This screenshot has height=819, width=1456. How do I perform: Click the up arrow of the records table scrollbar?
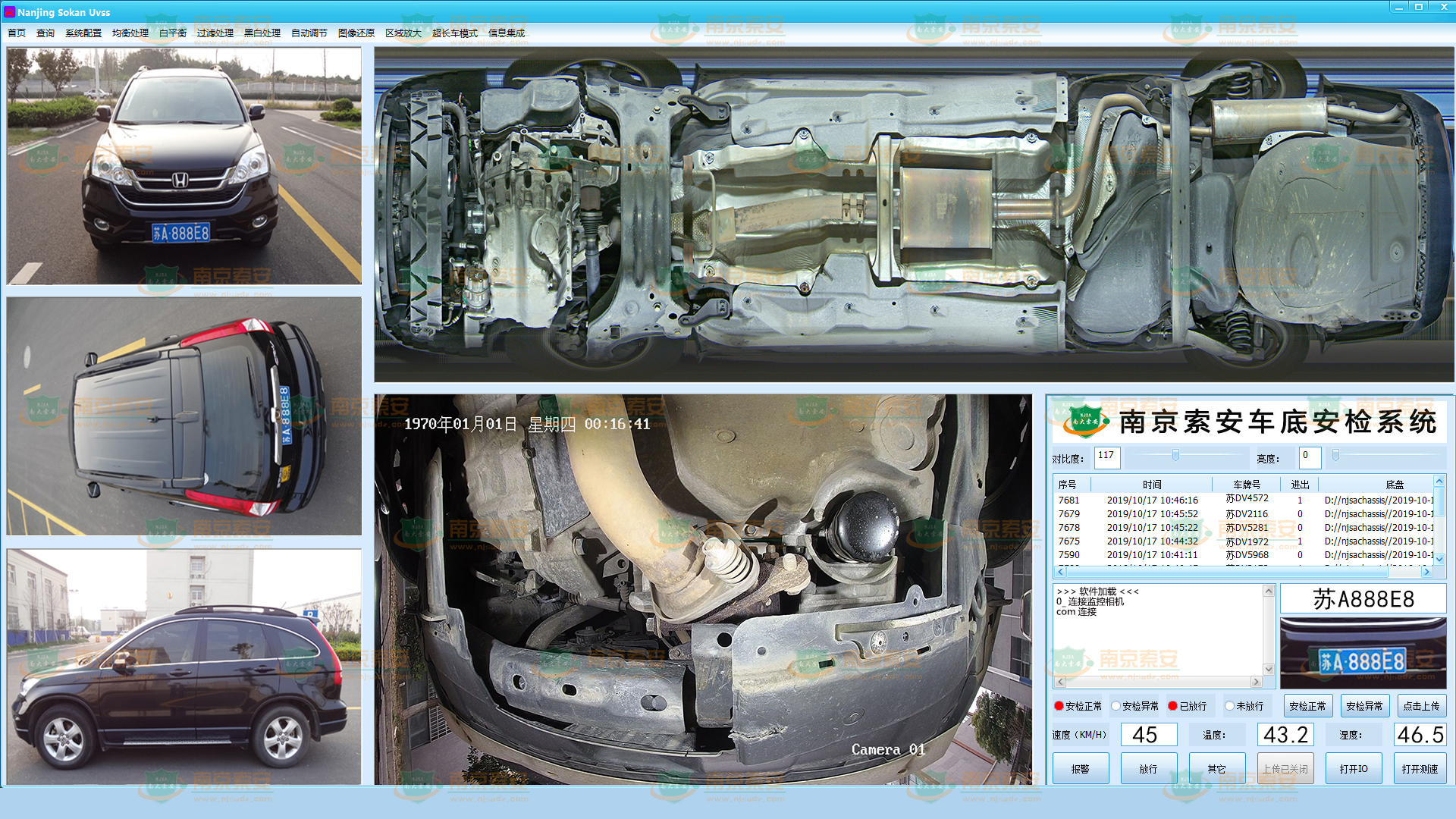pos(1439,482)
